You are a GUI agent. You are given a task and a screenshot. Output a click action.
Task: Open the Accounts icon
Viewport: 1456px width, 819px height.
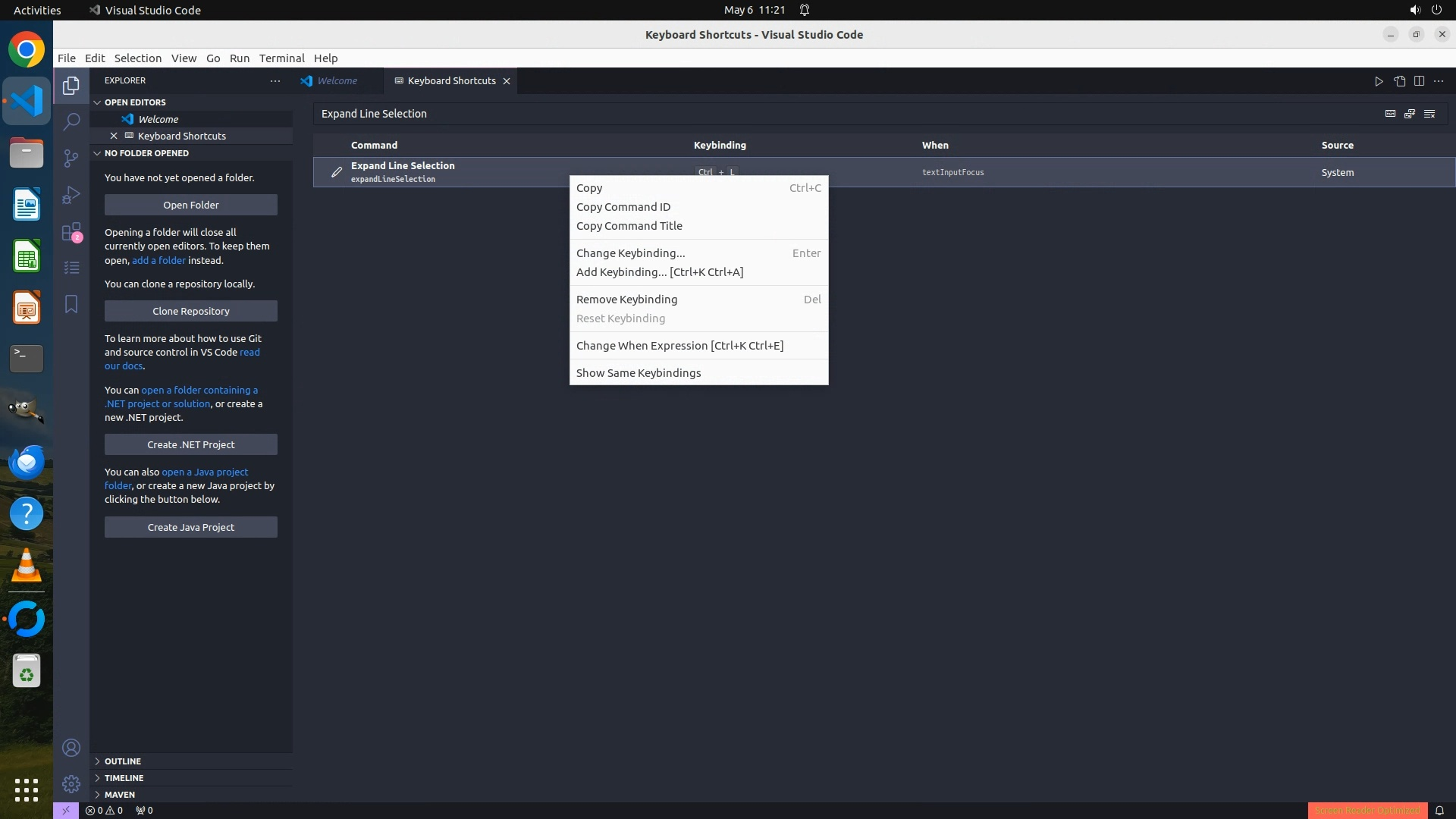coord(71,748)
